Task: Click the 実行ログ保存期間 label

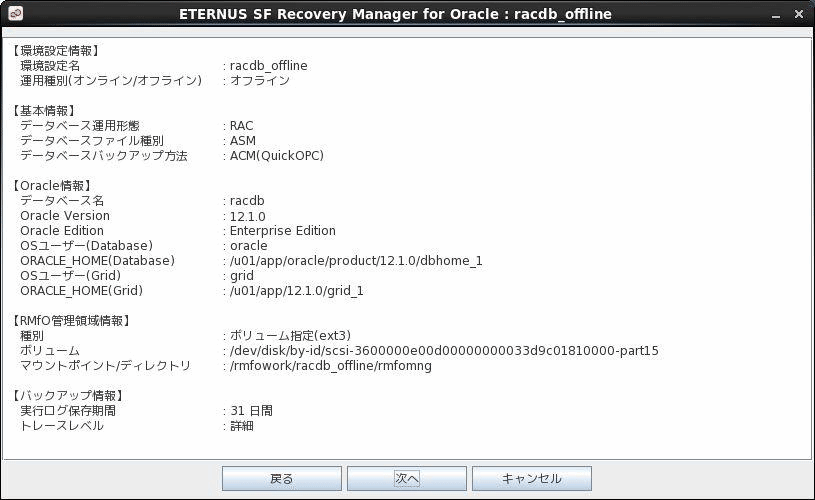Action: point(68,411)
